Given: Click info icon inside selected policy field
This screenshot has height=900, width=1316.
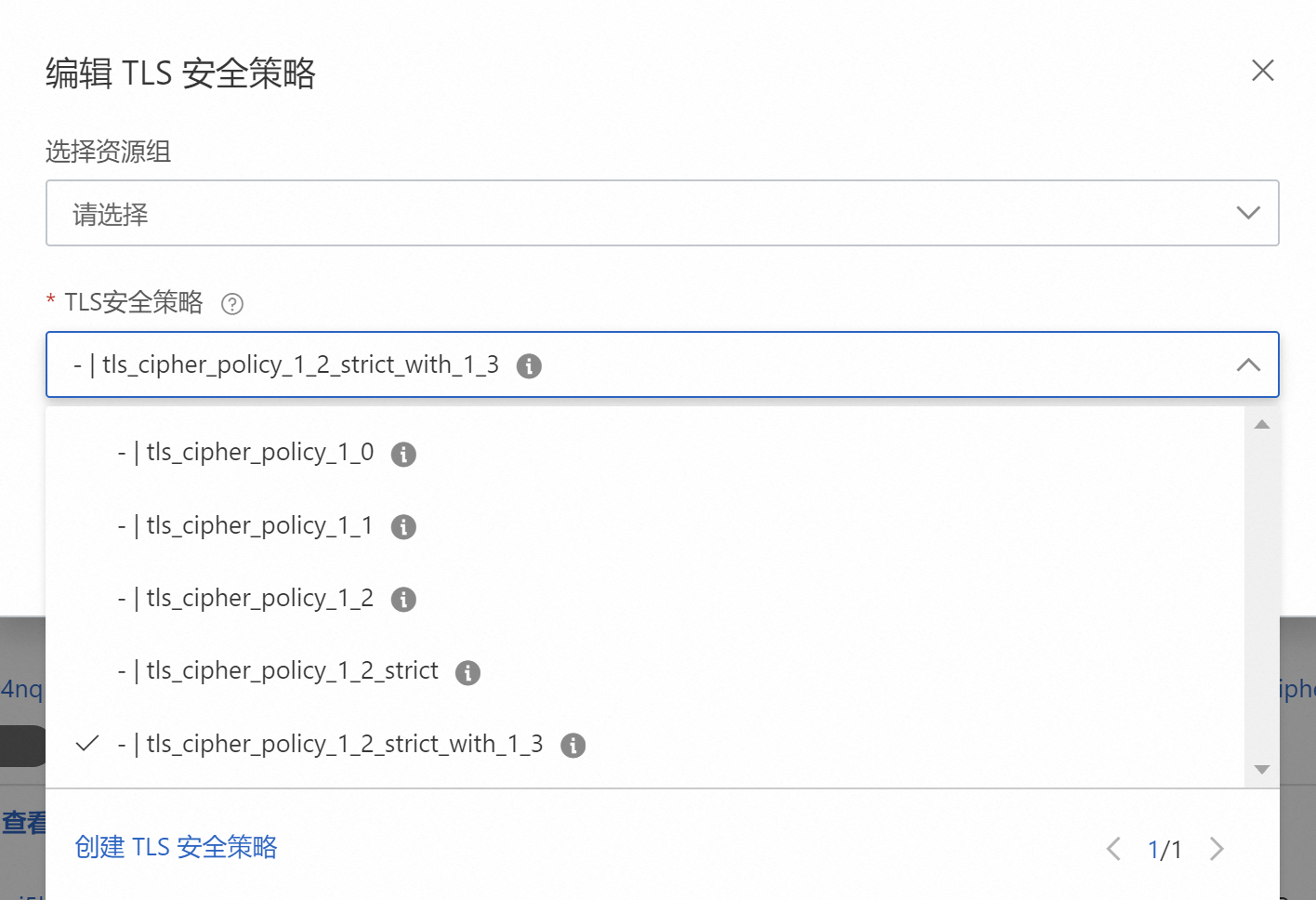Looking at the screenshot, I should 529,366.
